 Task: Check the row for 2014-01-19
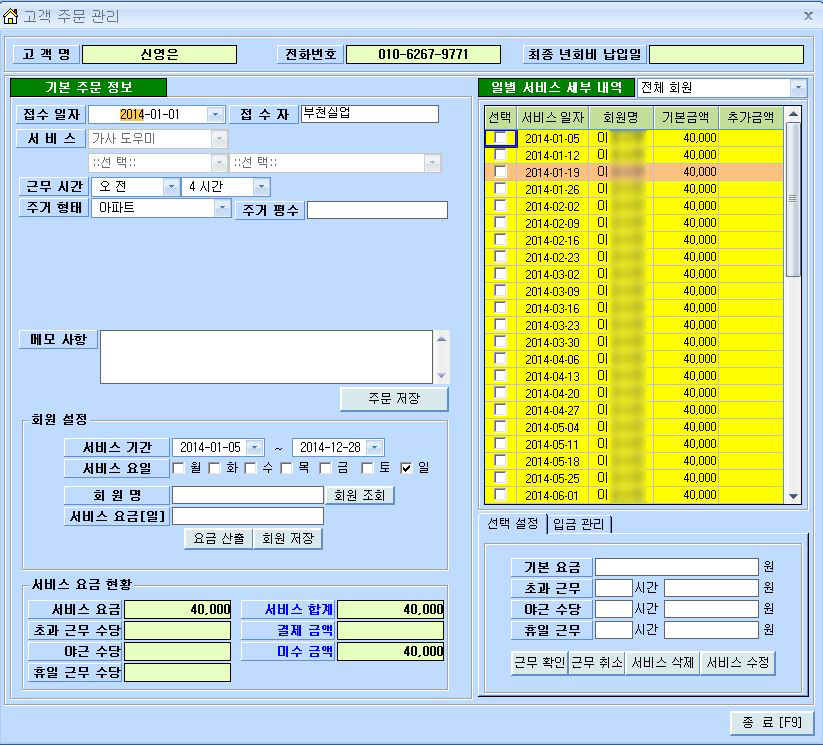[x=500, y=172]
